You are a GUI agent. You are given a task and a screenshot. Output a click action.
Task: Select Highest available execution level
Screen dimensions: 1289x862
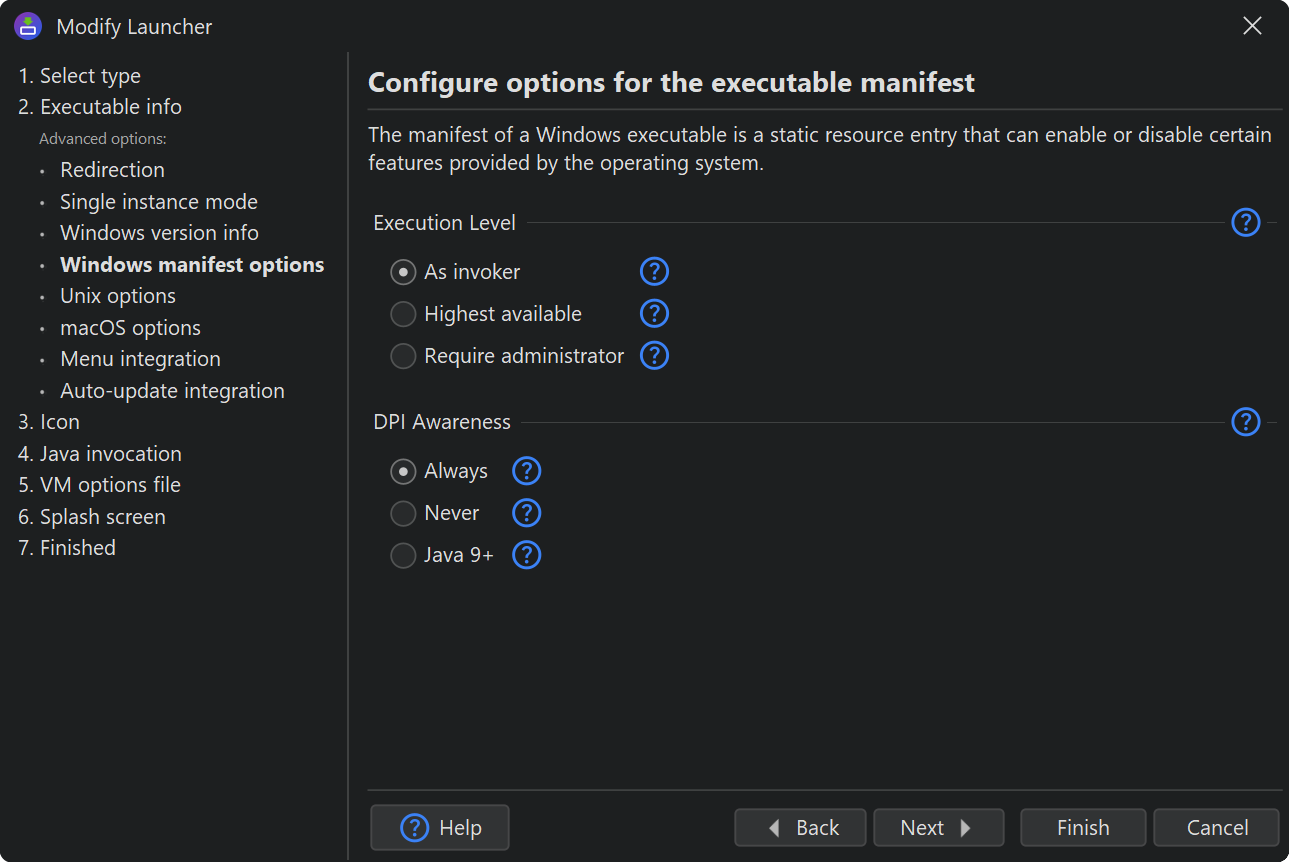click(x=403, y=314)
